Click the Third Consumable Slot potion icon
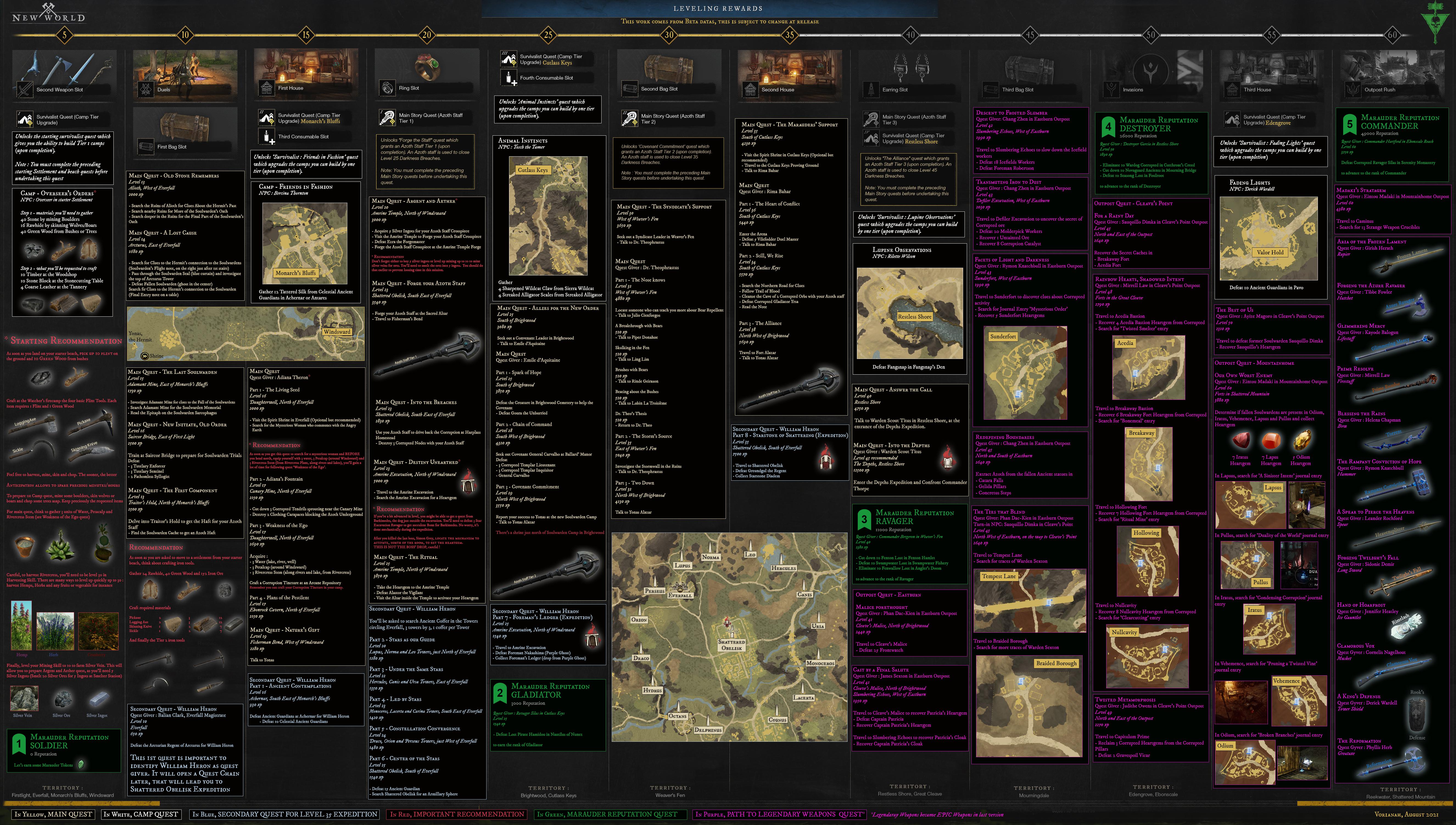1456x825 pixels. 267,136
